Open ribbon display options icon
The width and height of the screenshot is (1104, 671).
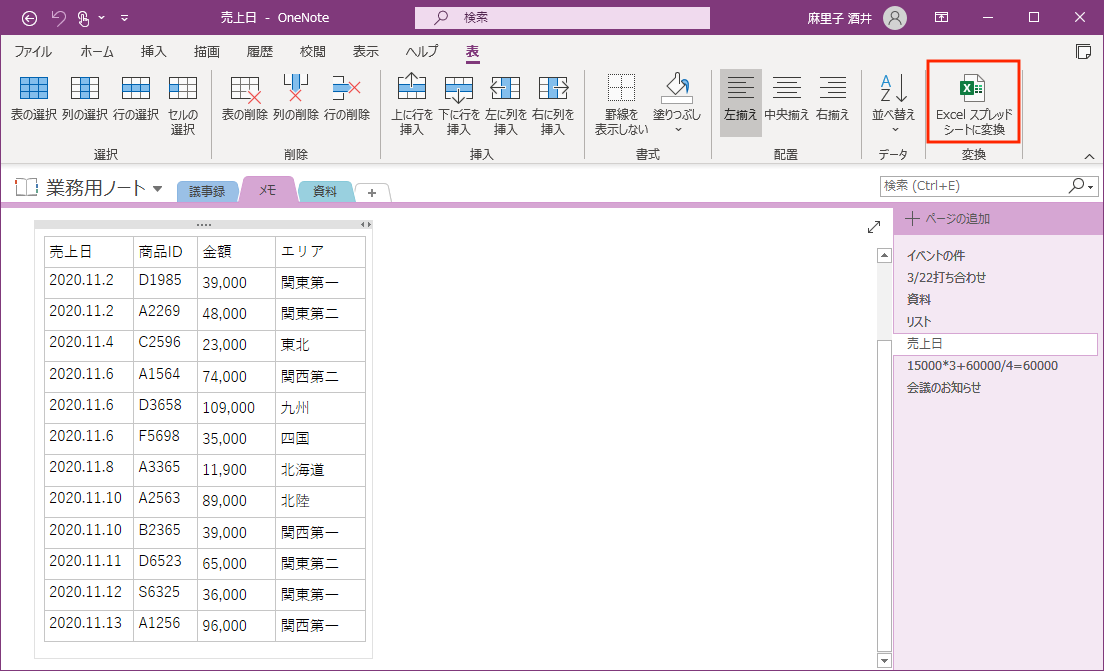click(941, 18)
